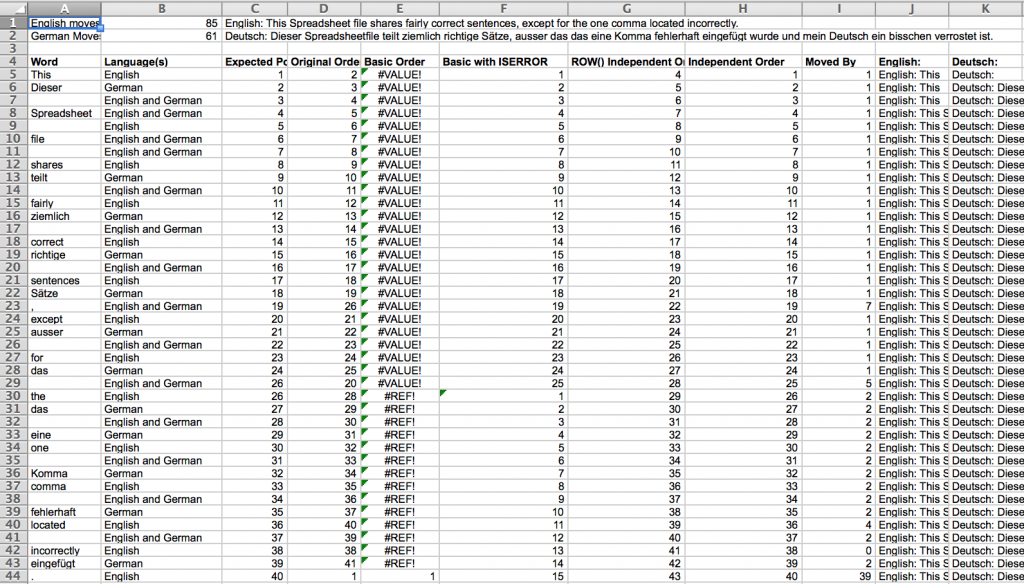The height and width of the screenshot is (584, 1024).
Task: Click Moved By value 7 in row 23
Action: pos(839,306)
